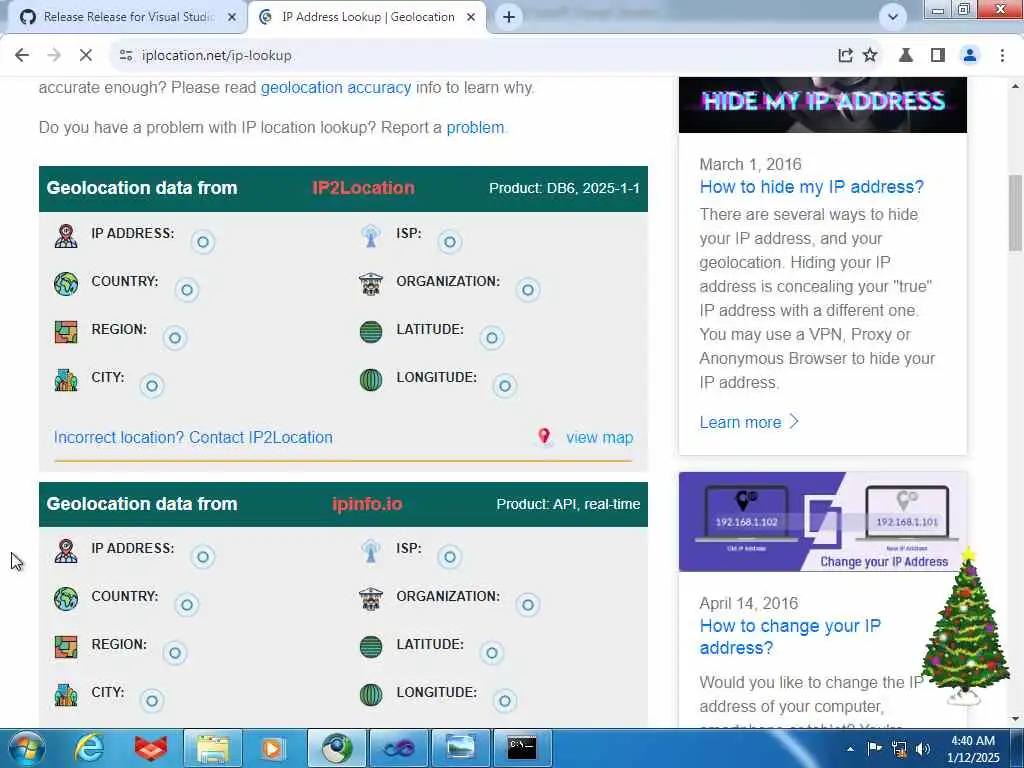Screen dimensions: 1024x768
Task: Click the COUNTRY globe icon in ipinfo.io panel
Action: point(66,599)
